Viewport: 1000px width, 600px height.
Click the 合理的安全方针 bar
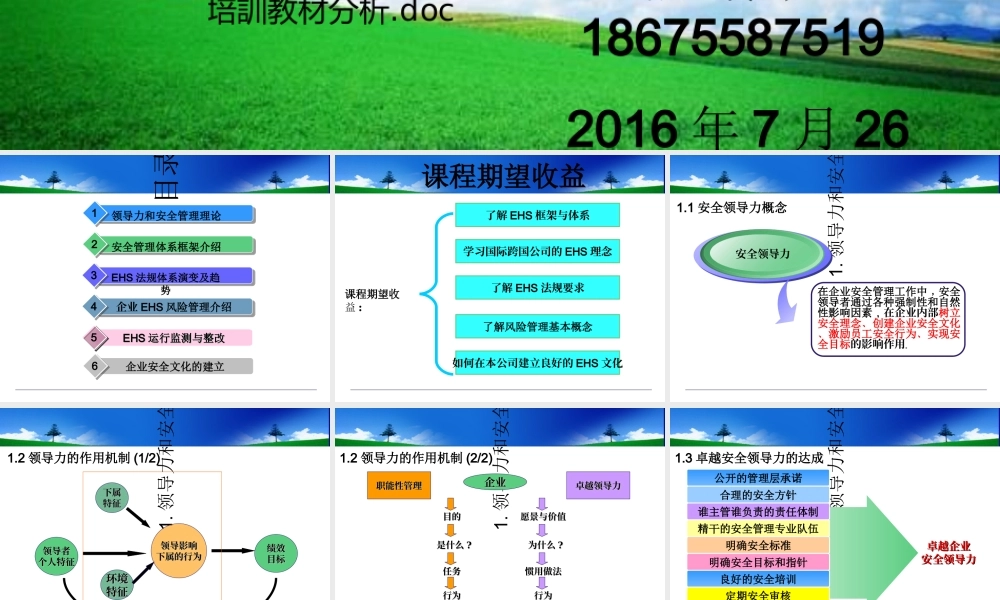coord(758,495)
